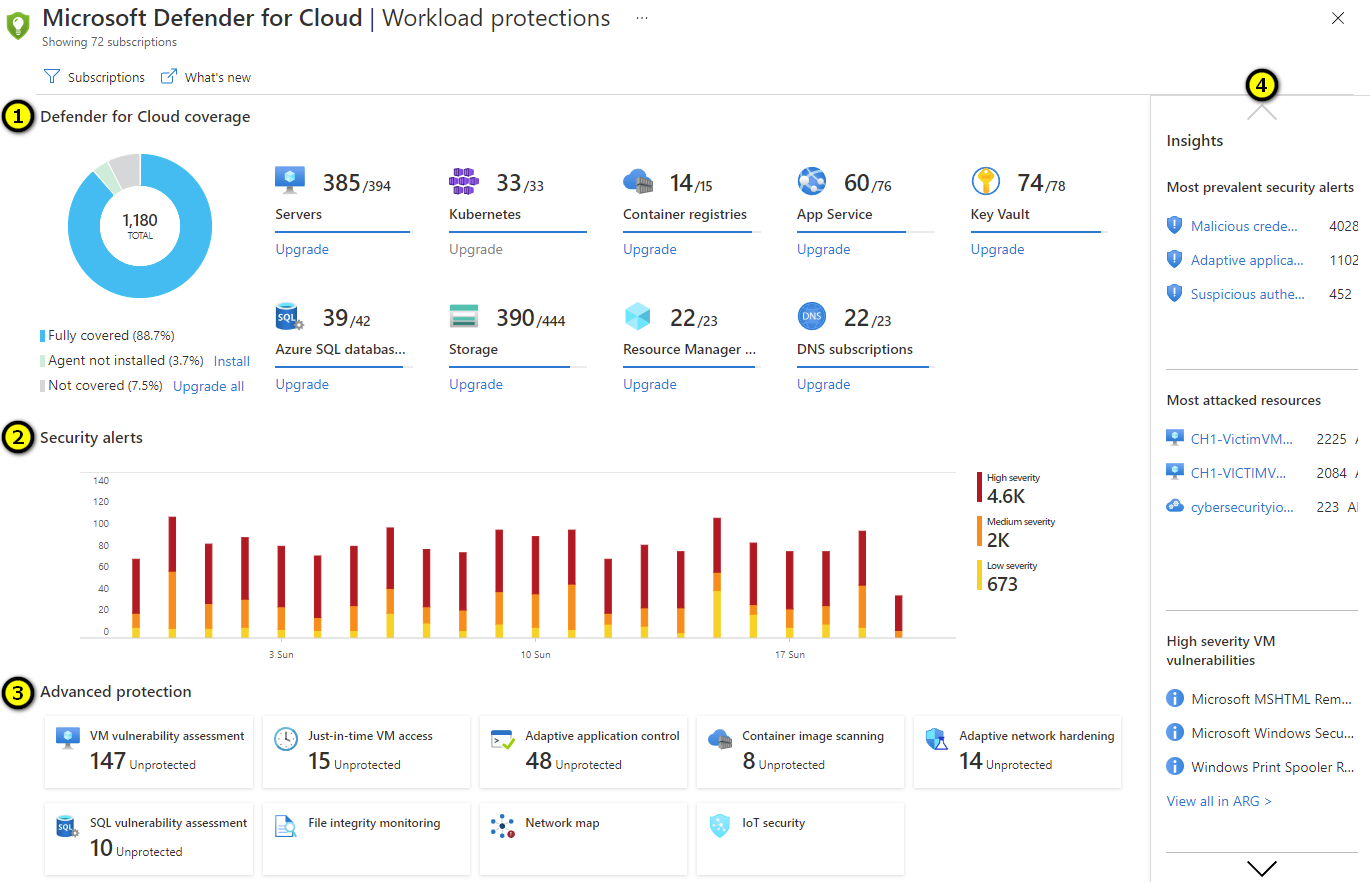Expand more insights with the down chevron
The width and height of the screenshot is (1370, 882).
[x=1262, y=867]
